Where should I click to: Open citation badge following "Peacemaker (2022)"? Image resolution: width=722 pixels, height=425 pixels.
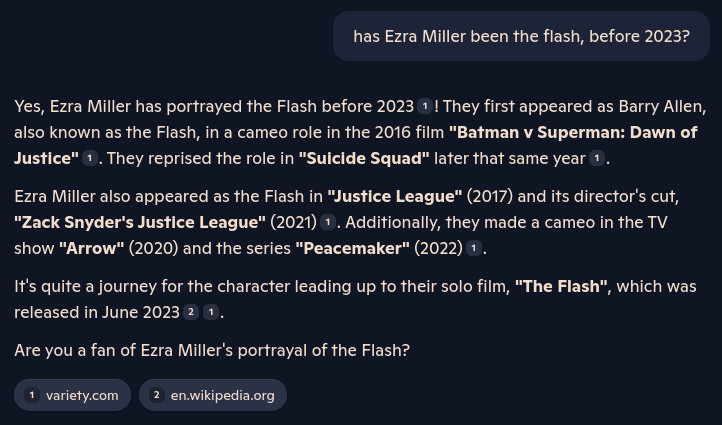[473, 248]
